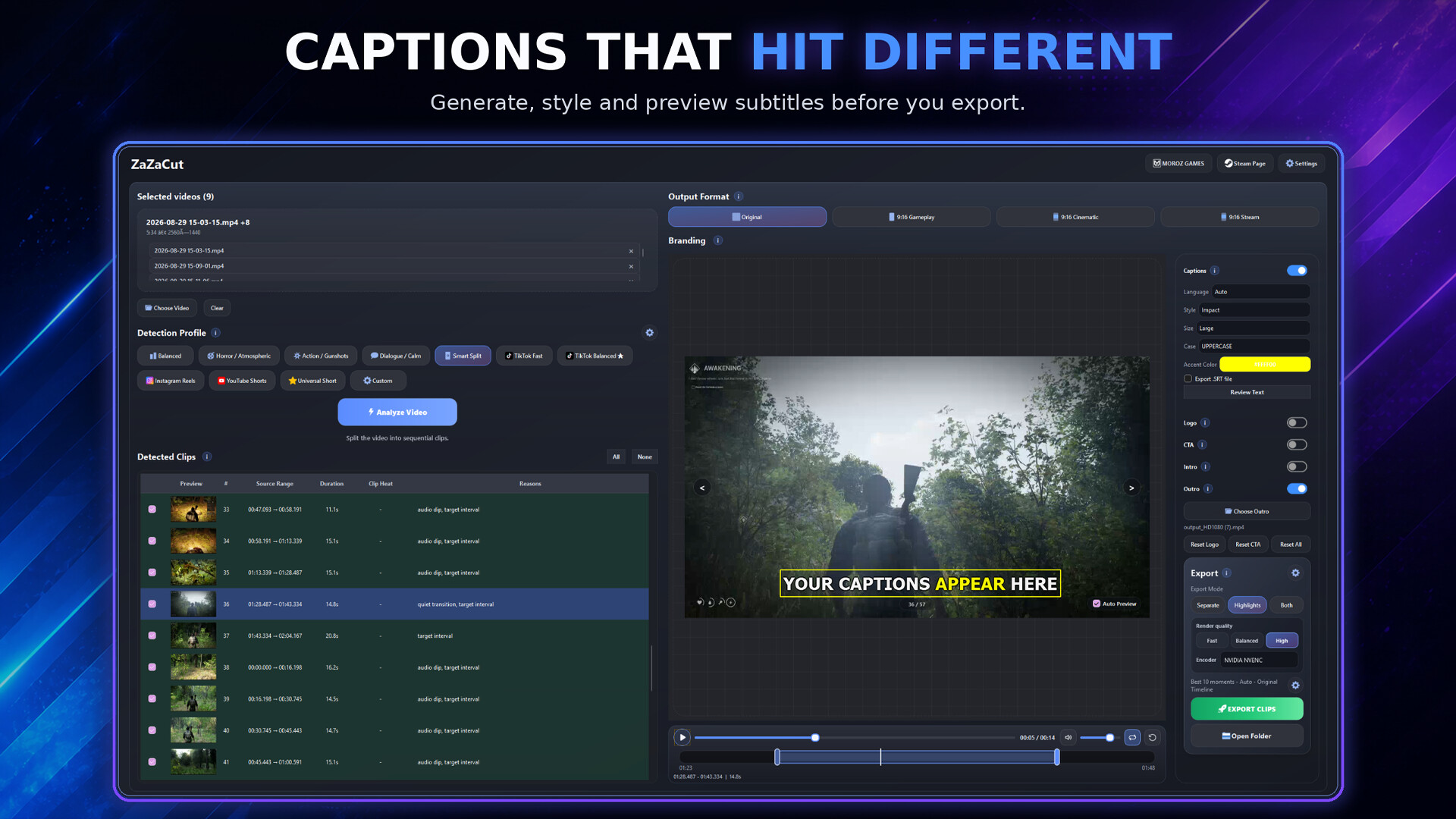Toggle the loop playback icon

[1132, 737]
